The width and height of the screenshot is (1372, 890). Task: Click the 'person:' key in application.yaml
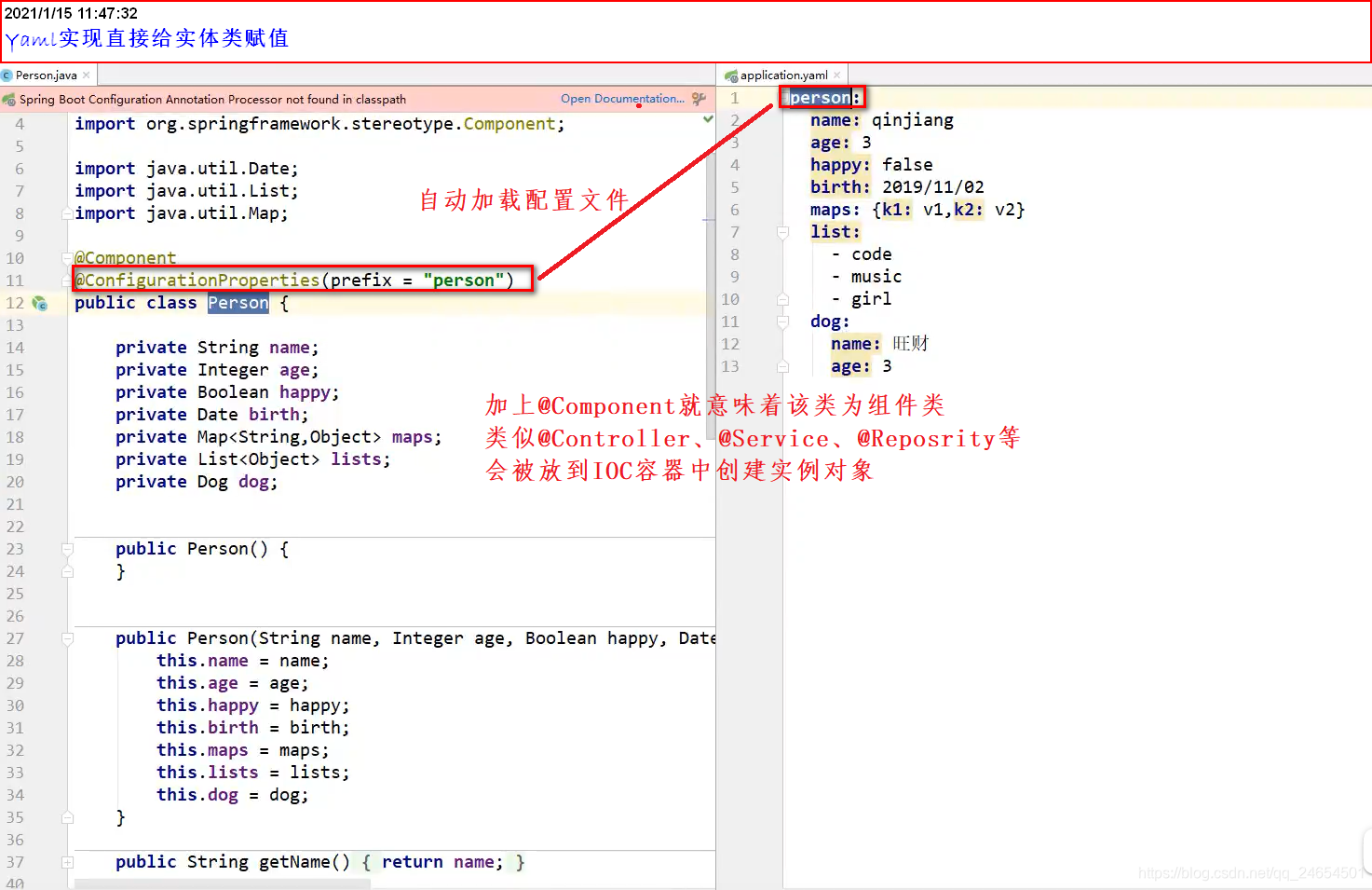pos(825,98)
